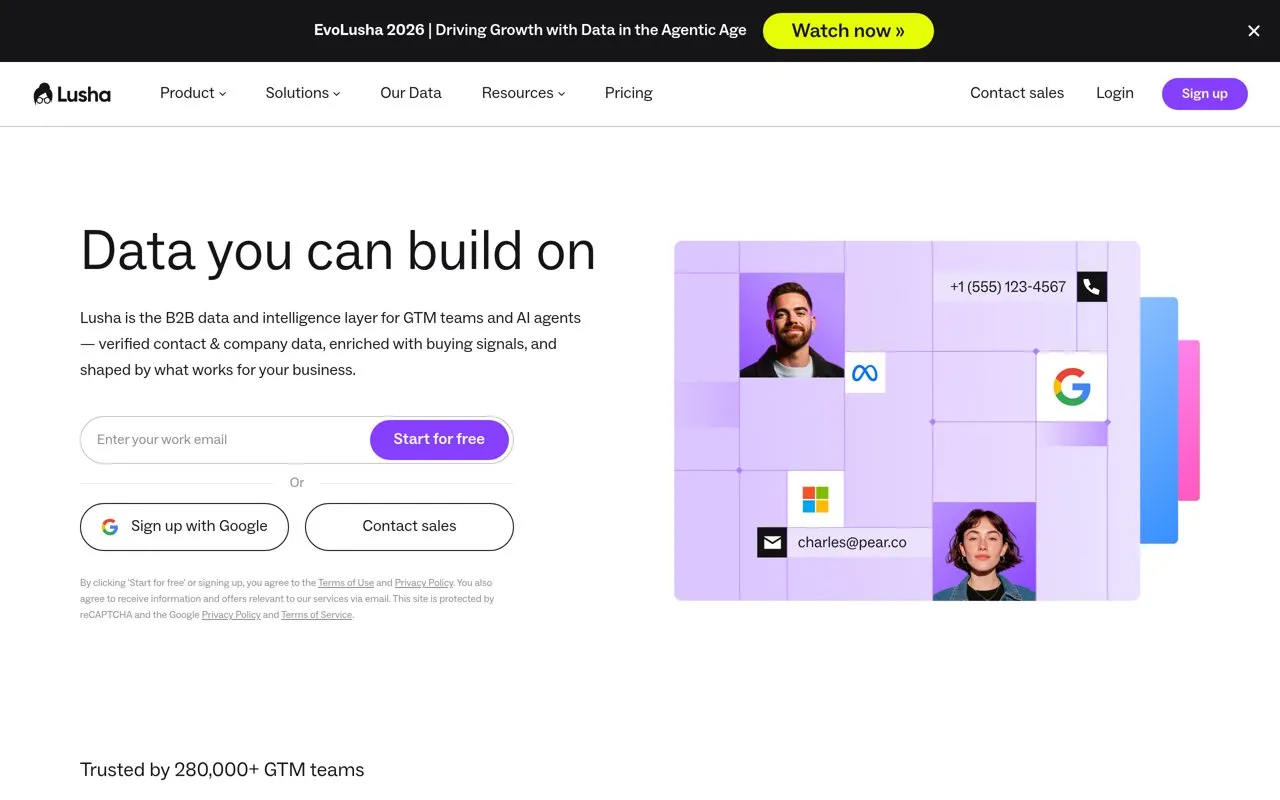Click the Lusha logo in the header
This screenshot has width=1280, height=800.
72,94
